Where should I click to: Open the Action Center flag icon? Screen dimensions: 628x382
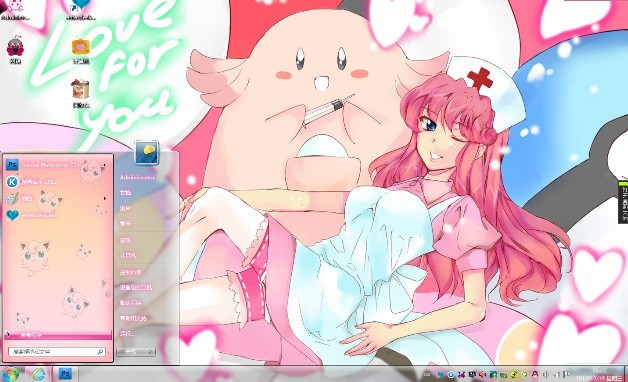[x=567, y=375]
